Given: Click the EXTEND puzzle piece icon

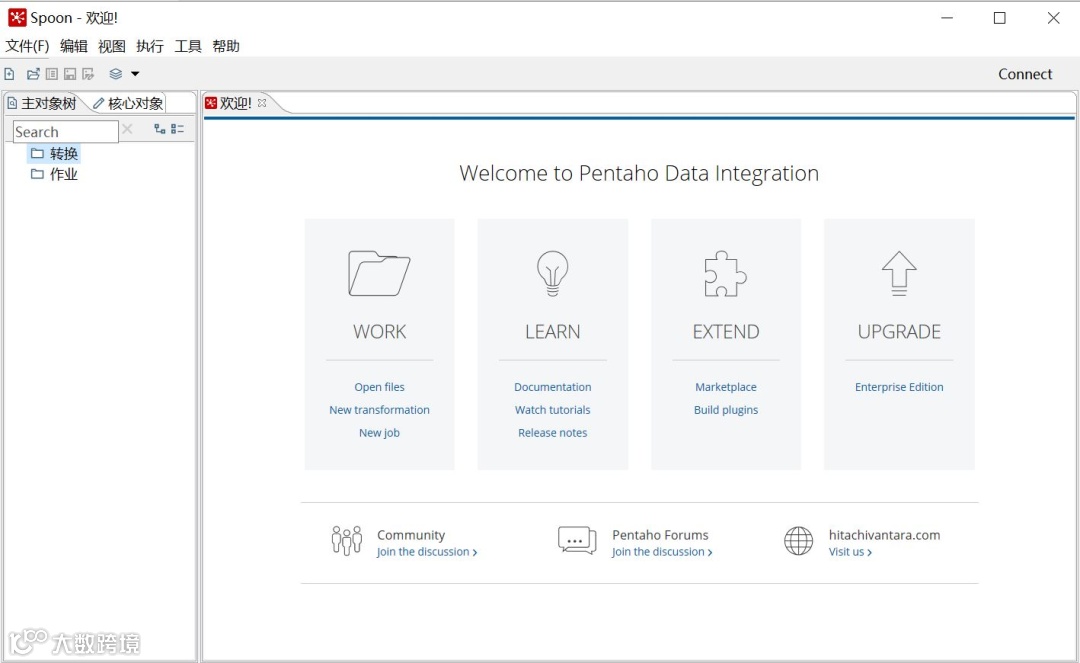Looking at the screenshot, I should click(x=725, y=273).
